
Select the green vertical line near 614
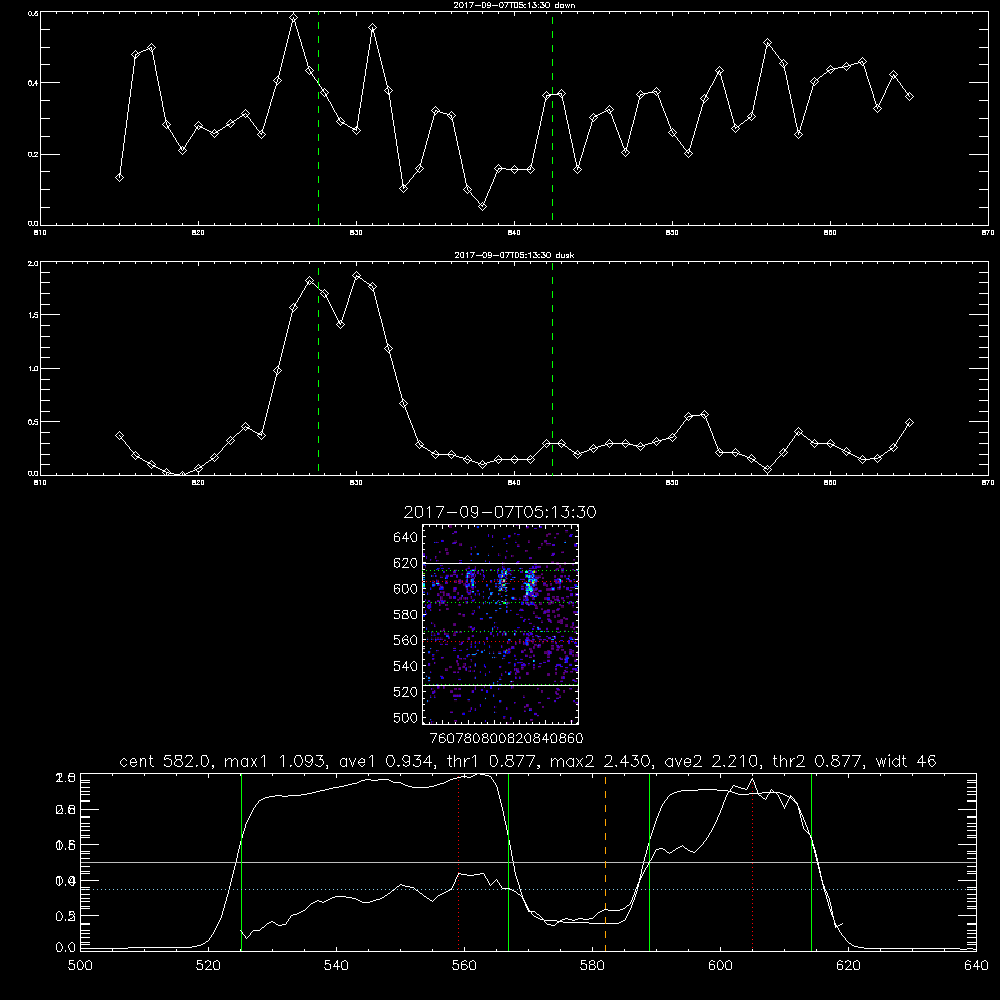(811, 861)
